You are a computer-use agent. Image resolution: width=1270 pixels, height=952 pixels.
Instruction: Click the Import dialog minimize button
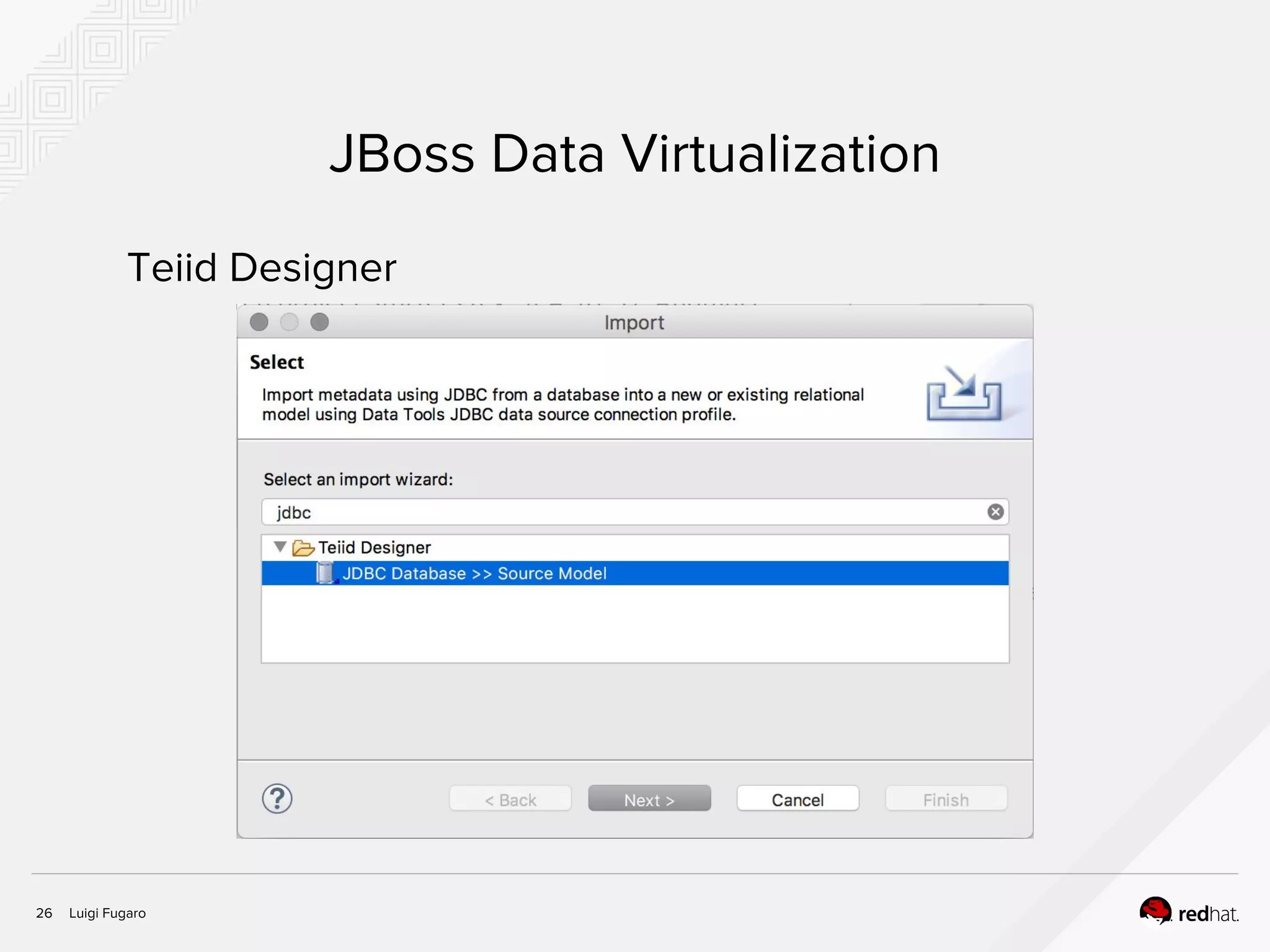point(289,322)
